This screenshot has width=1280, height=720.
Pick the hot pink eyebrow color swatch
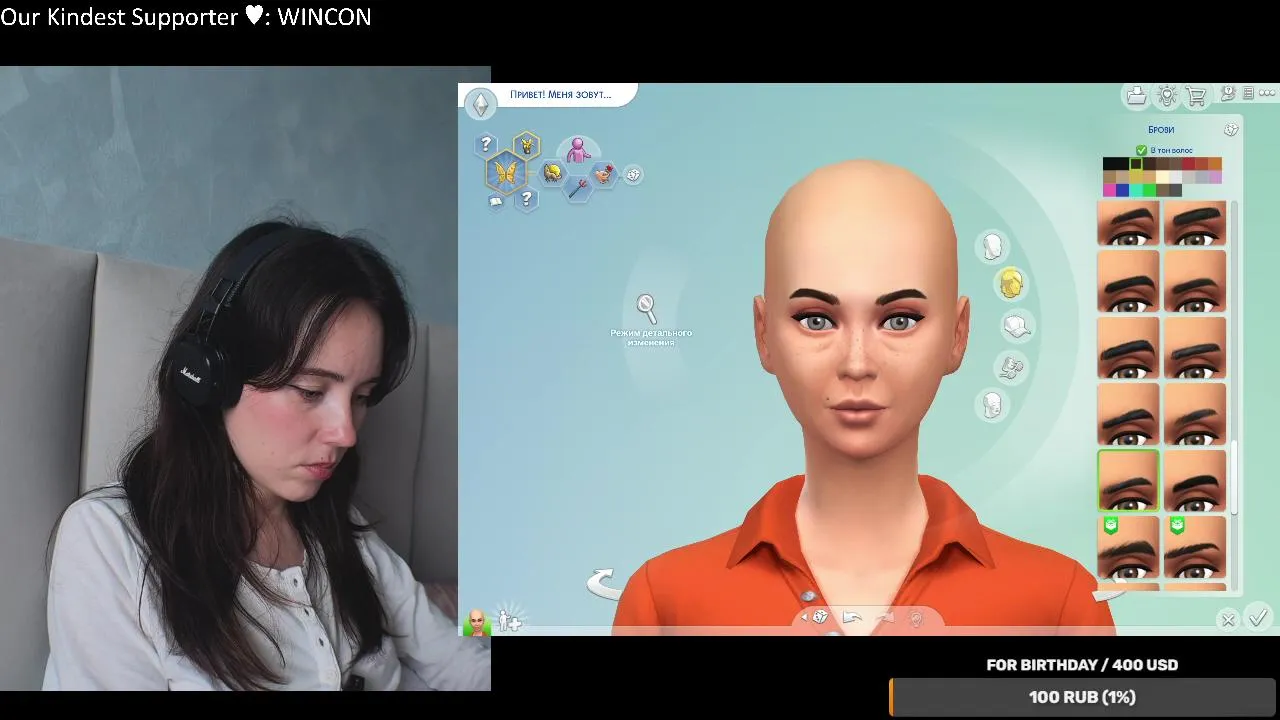tap(1109, 190)
